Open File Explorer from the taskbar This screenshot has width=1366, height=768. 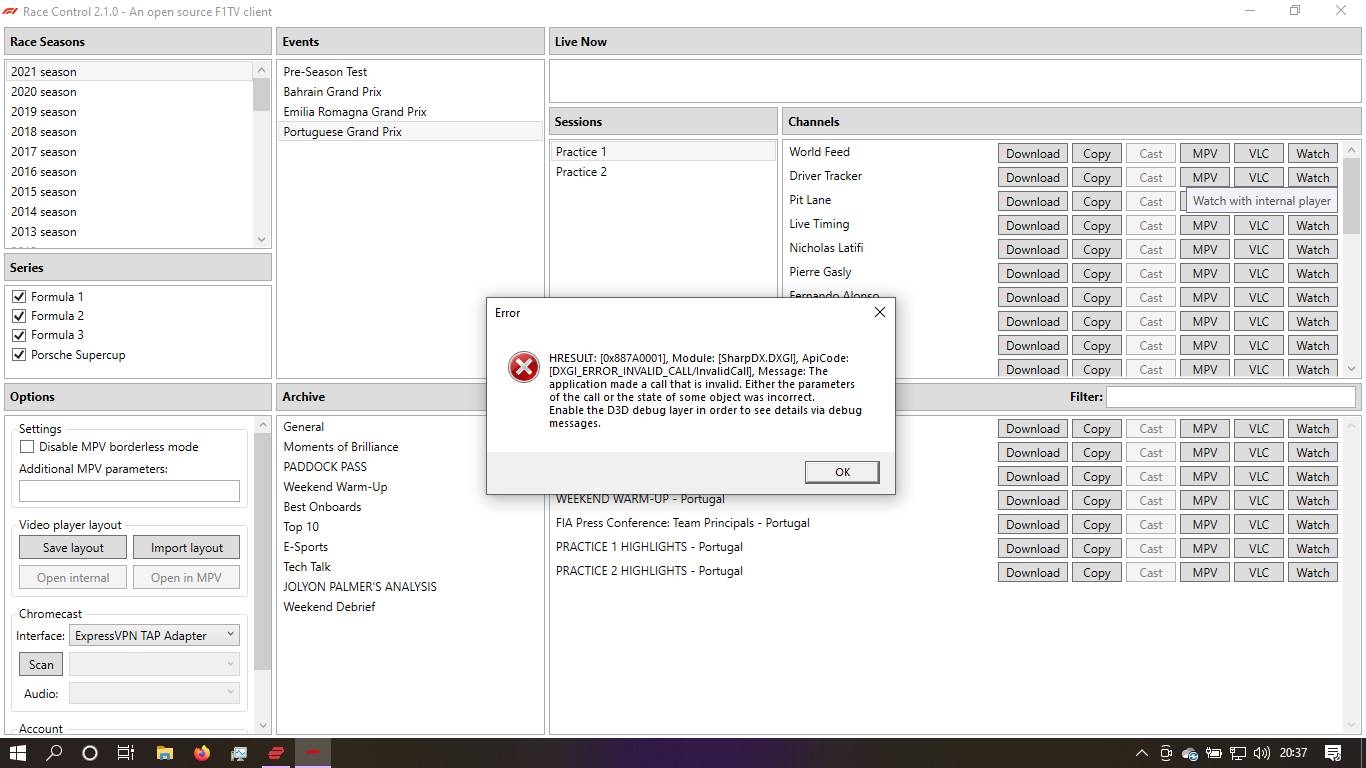164,753
